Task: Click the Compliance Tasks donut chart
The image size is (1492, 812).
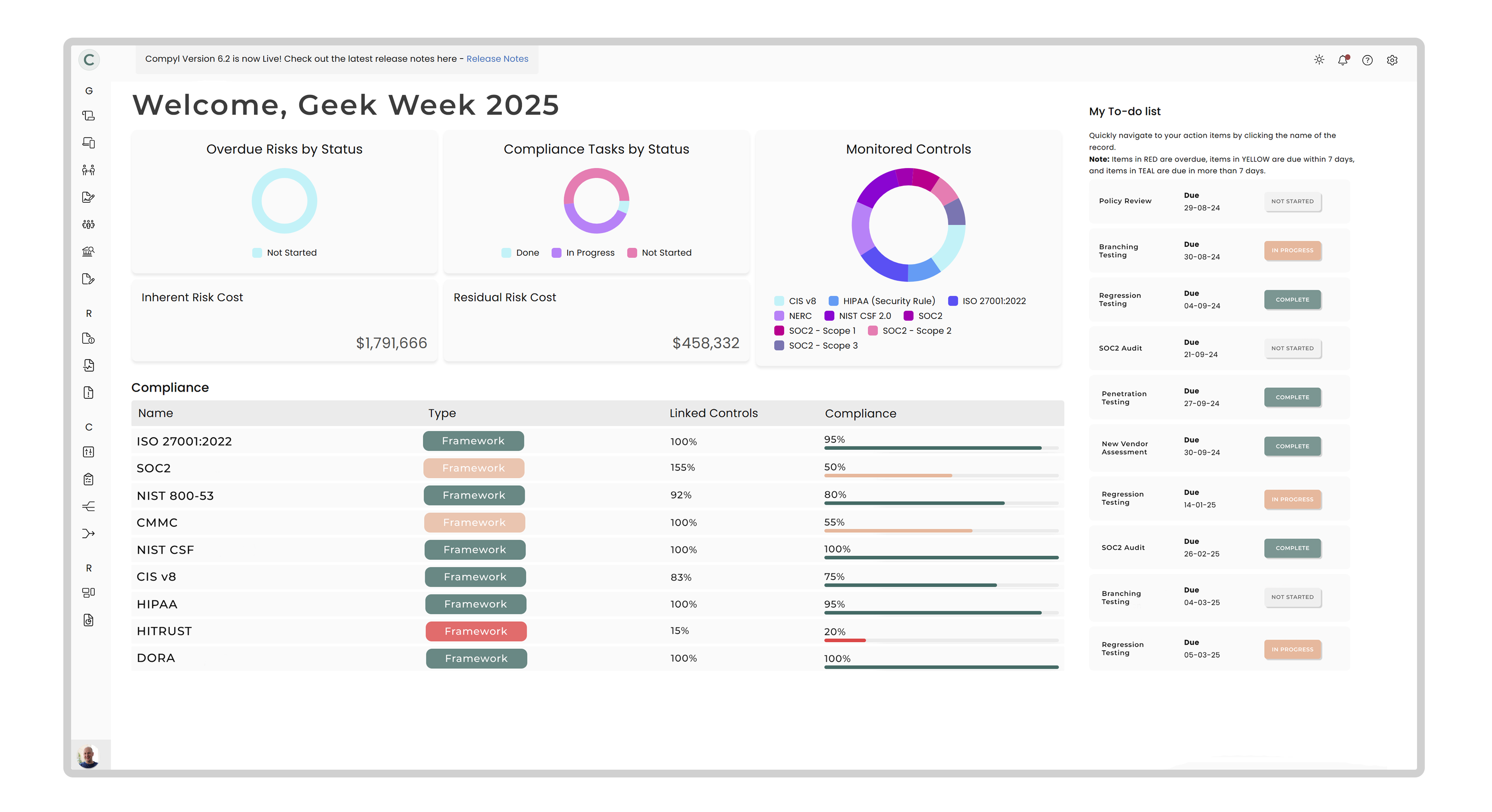Action: pyautogui.click(x=596, y=201)
